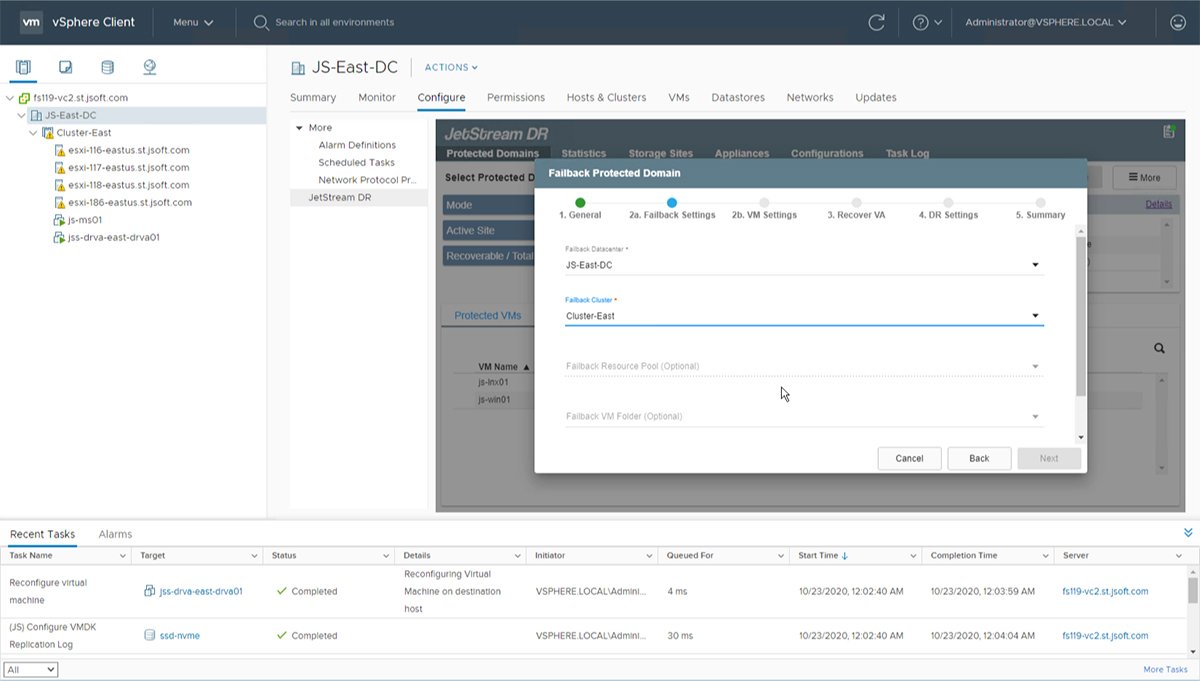Image resolution: width=1200 pixels, height=681 pixels.
Task: Open the Failback Cluster dropdown
Action: click(1037, 313)
